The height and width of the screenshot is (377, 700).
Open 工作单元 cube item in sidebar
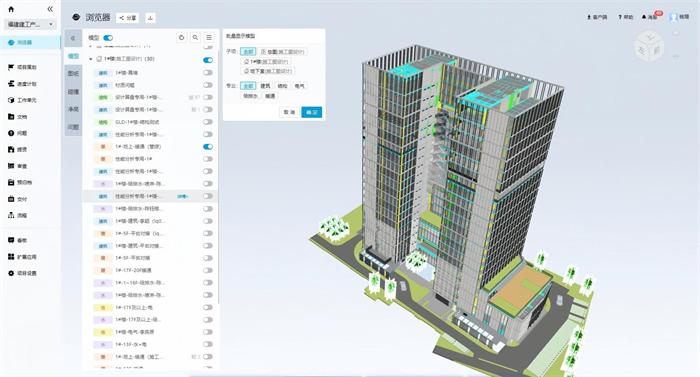click(22, 100)
